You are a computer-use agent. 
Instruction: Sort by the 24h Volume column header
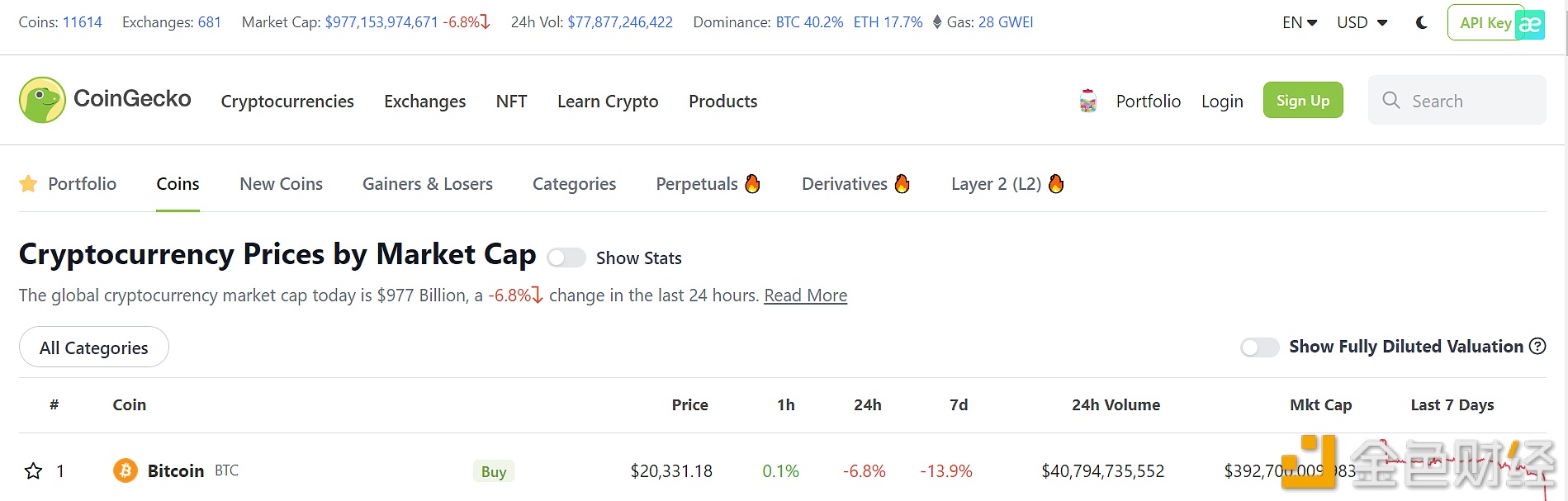1116,404
